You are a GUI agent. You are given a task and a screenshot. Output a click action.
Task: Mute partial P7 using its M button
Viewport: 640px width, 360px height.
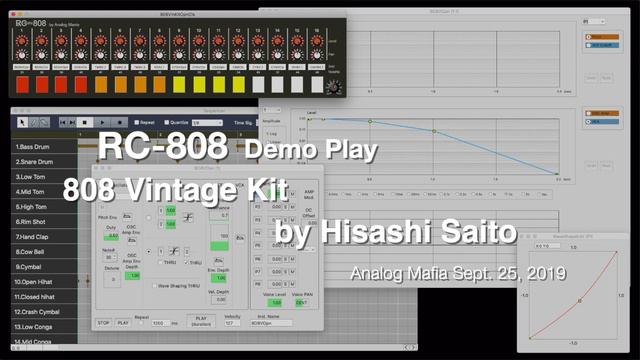coord(292,271)
